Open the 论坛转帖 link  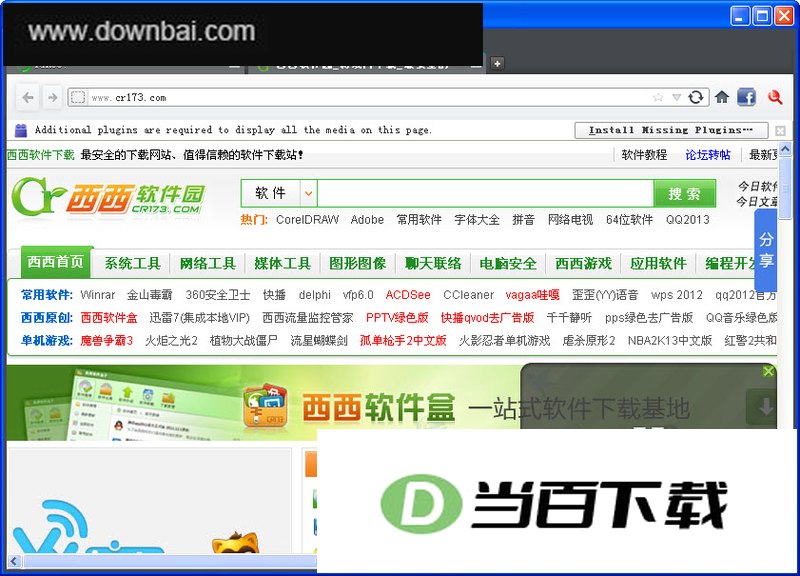[x=708, y=155]
